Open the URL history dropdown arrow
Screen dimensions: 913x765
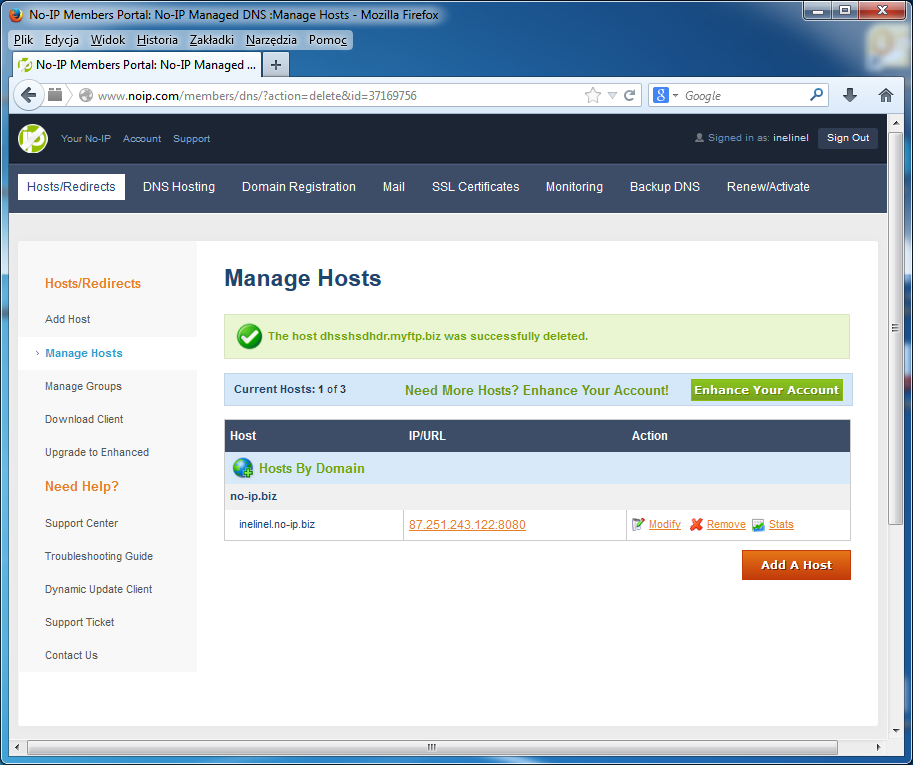tap(612, 95)
